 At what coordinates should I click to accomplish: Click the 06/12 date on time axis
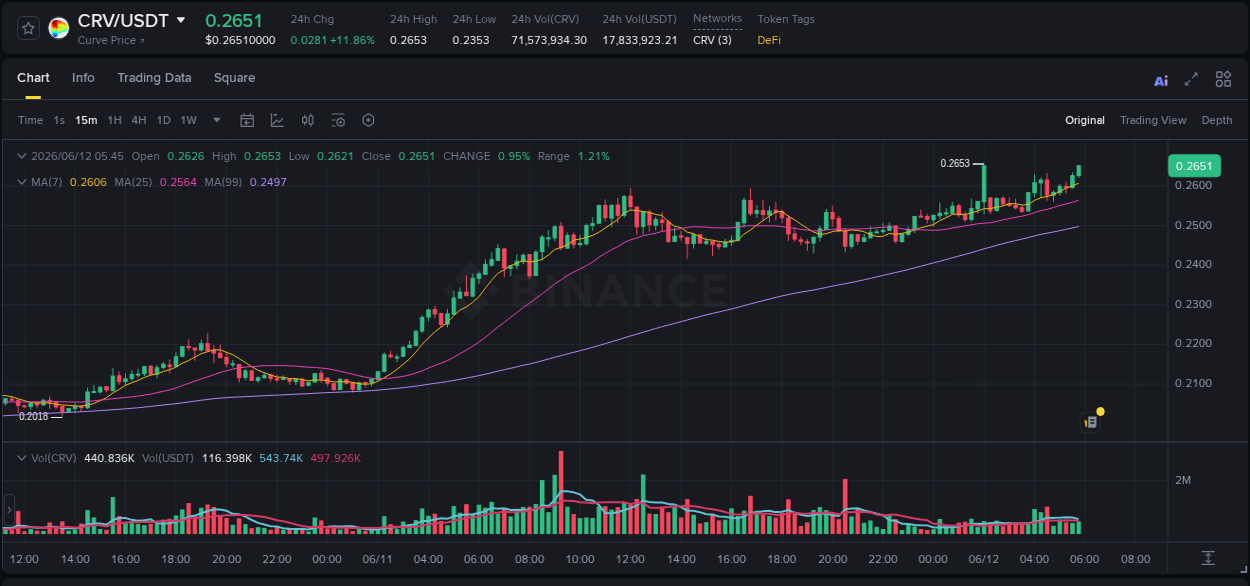point(984,559)
